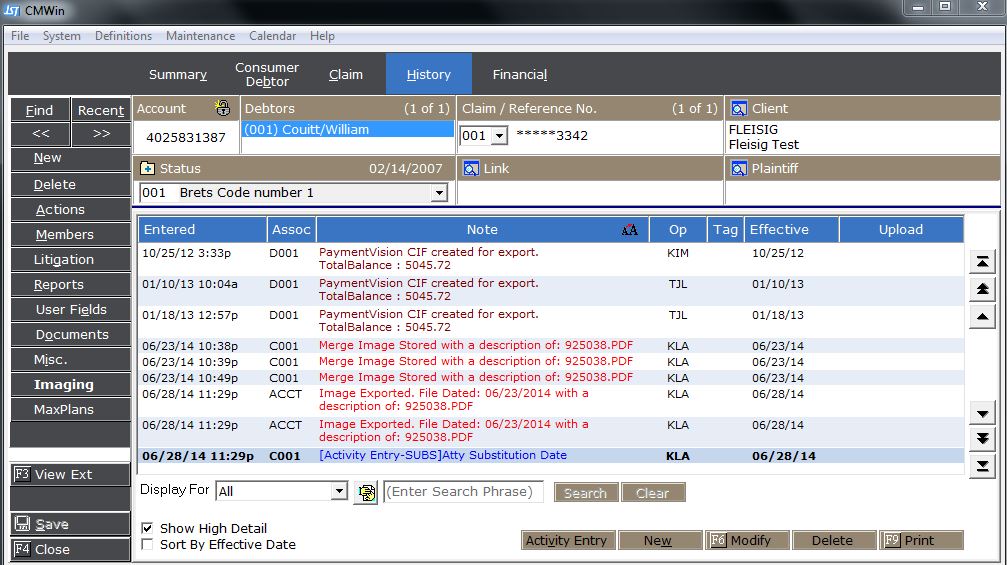
Task: Select the Atty Substitution Date activity row
Action: coord(551,456)
